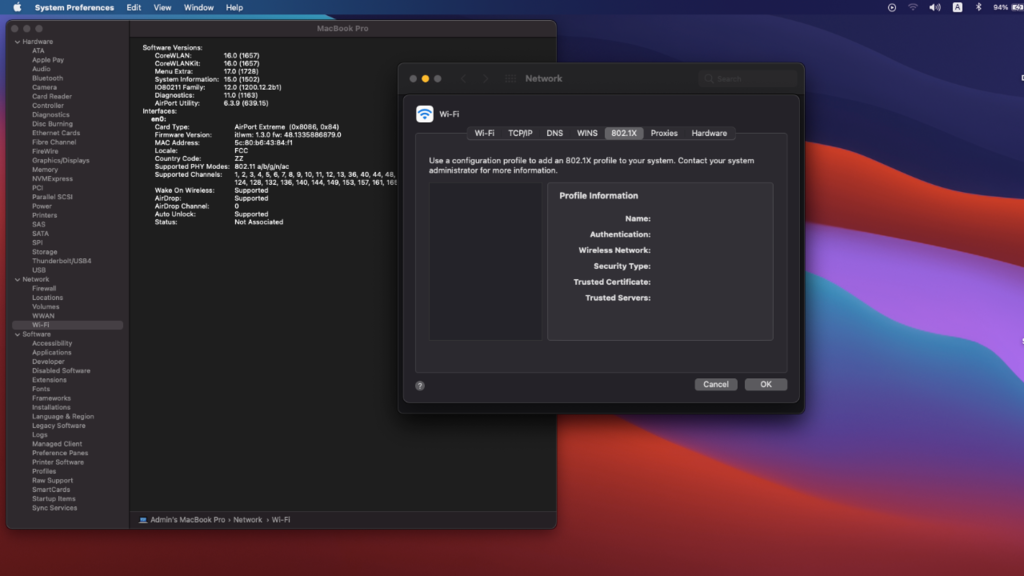Click the Bluetooth icon in the menu bar
This screenshot has height=576, width=1024.
point(978,7)
